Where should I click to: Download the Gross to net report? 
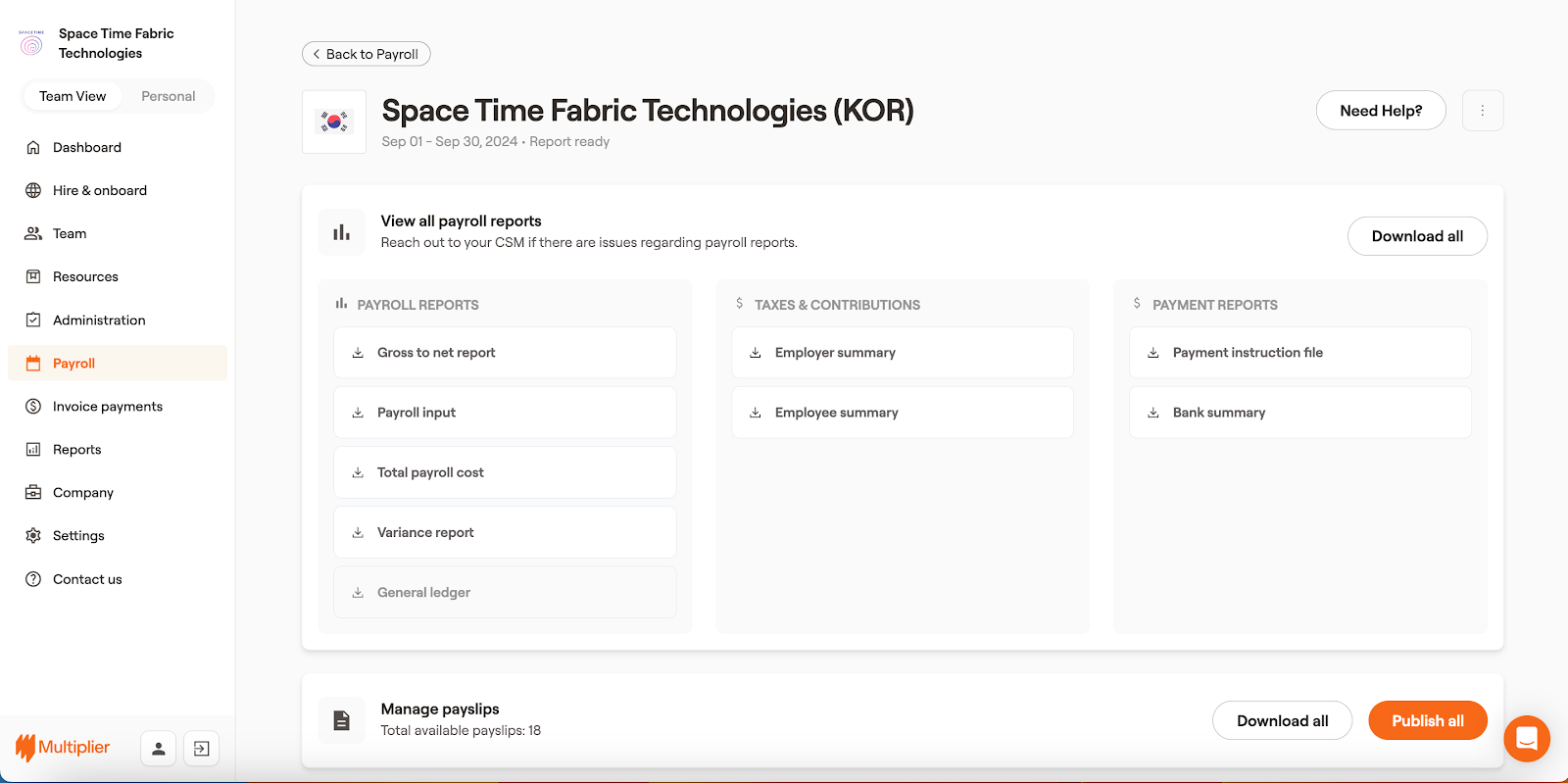point(505,353)
